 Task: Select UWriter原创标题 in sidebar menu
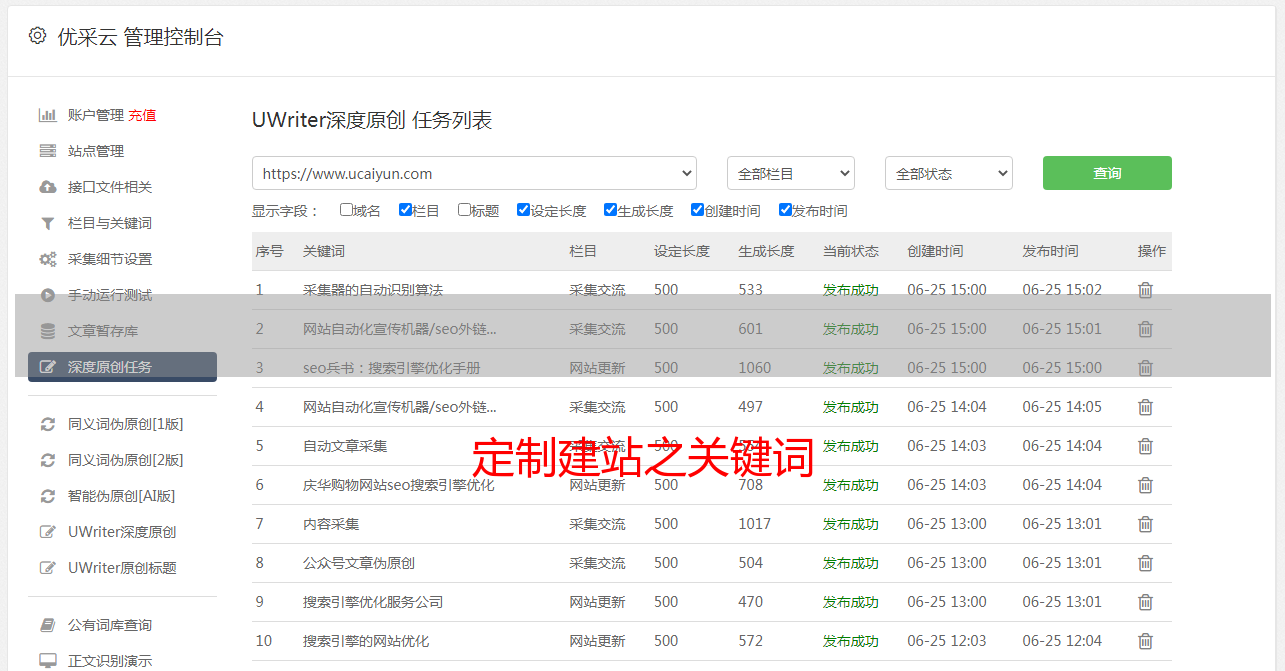click(x=122, y=568)
